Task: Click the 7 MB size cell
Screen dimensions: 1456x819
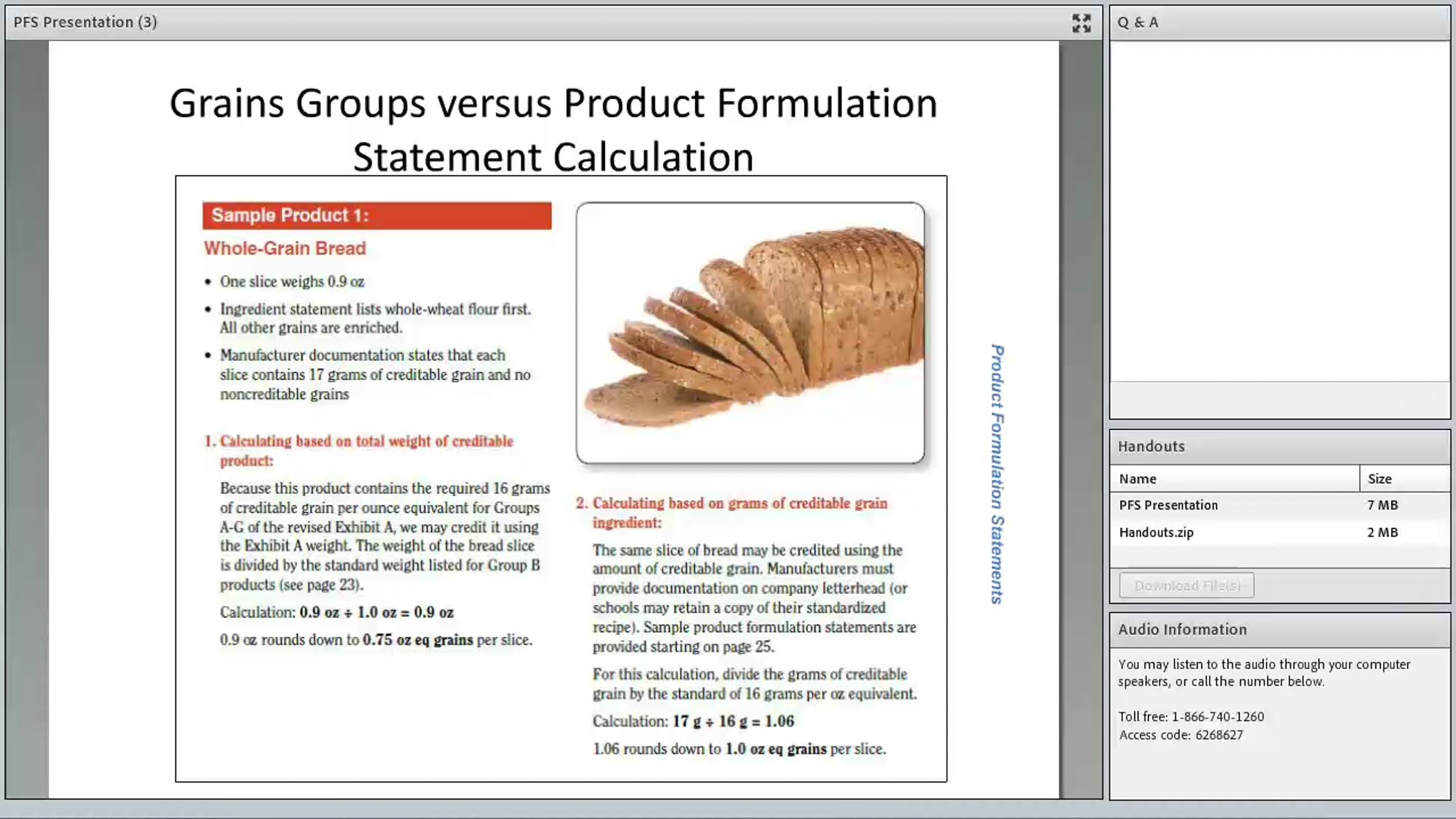Action: click(x=1382, y=505)
